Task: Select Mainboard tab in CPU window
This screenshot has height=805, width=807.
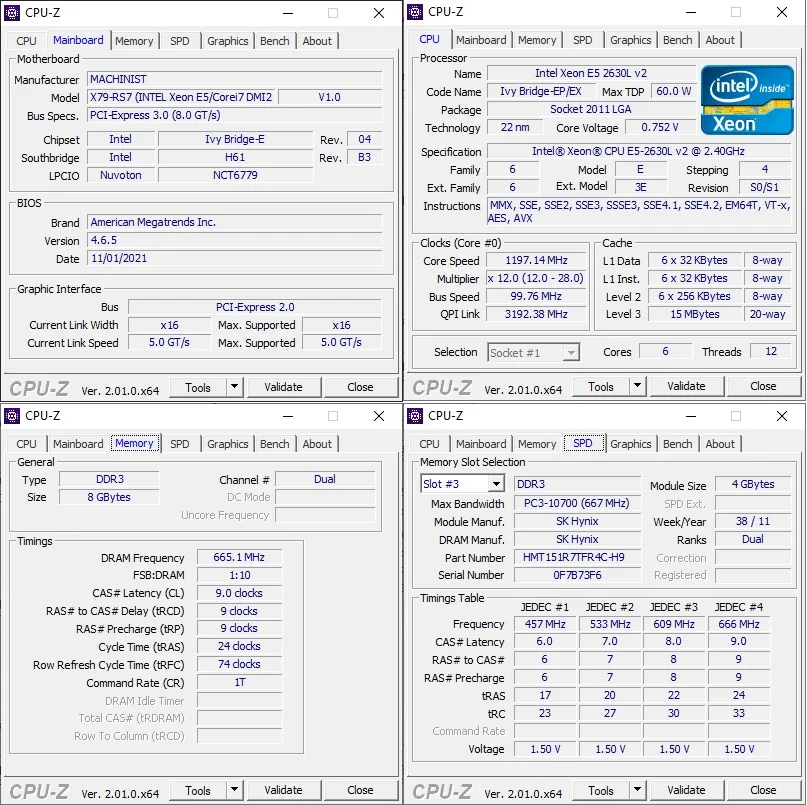Action: pyautogui.click(x=481, y=40)
